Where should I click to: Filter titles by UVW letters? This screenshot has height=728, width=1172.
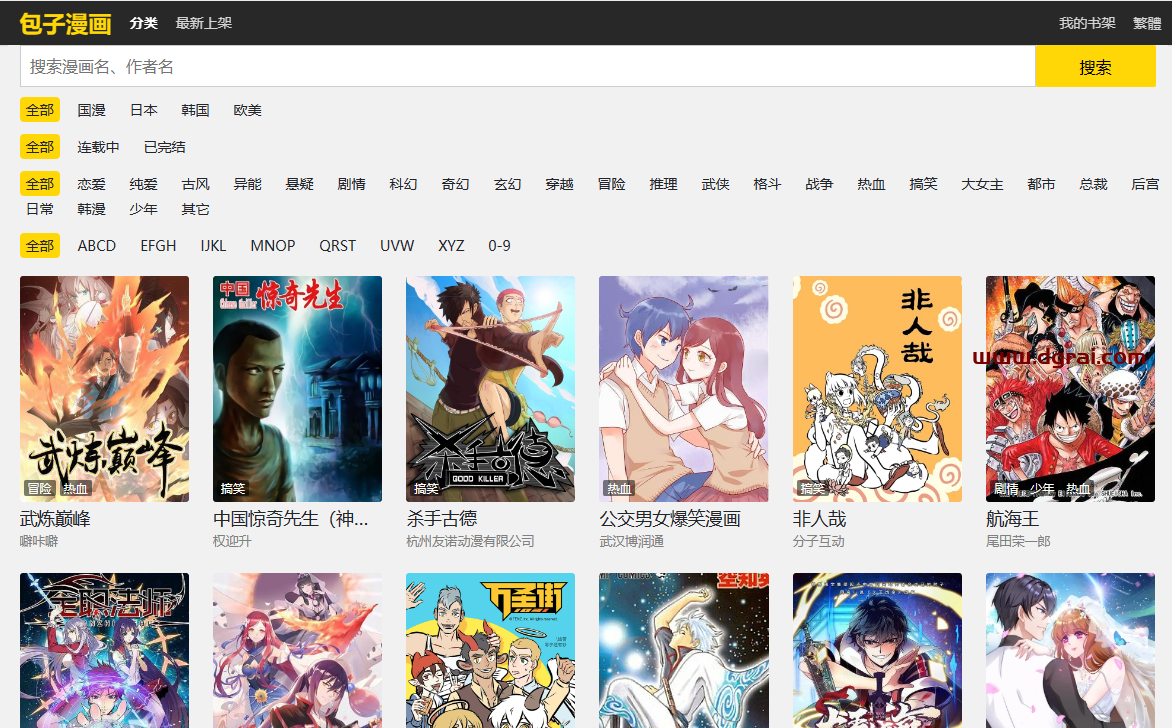click(397, 246)
